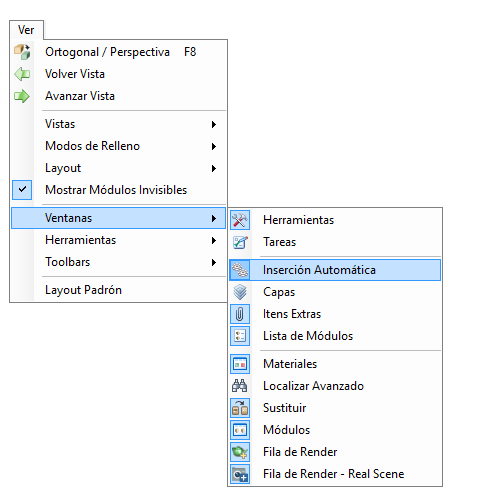The image size is (481, 494).
Task: Click the Capas stacked layers icon
Action: coord(240,292)
